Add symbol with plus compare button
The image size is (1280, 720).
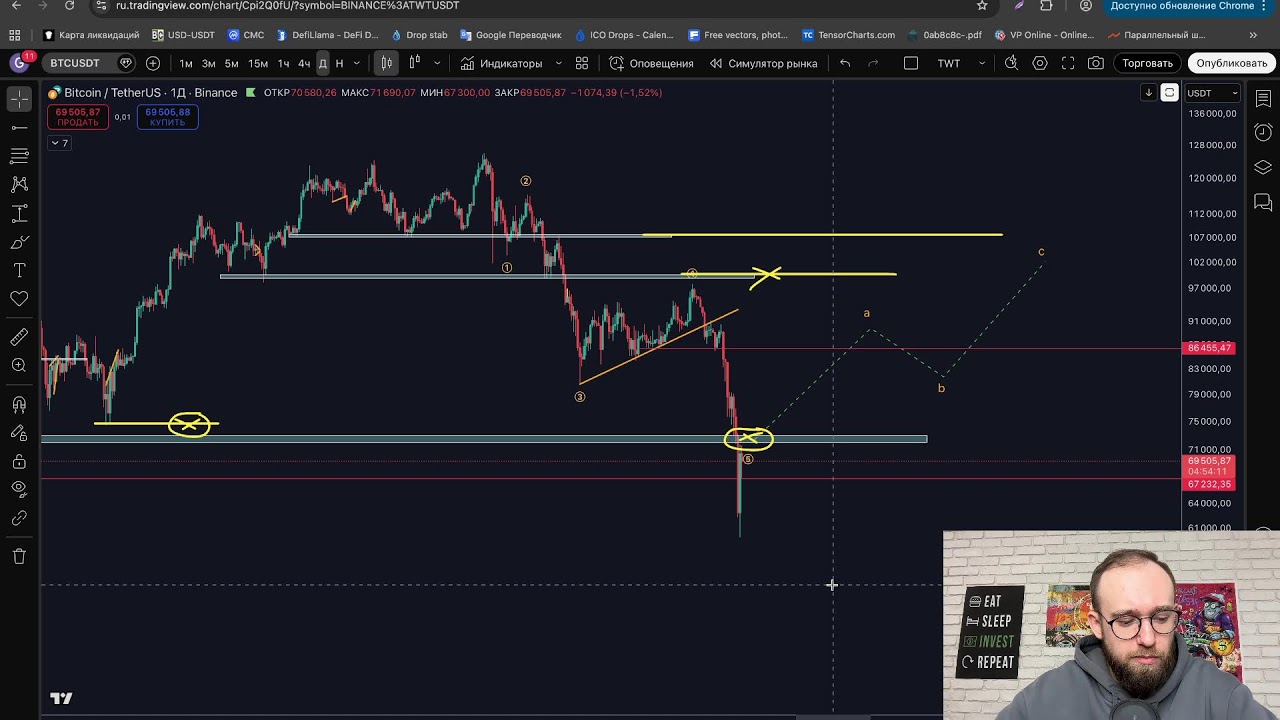click(x=153, y=63)
